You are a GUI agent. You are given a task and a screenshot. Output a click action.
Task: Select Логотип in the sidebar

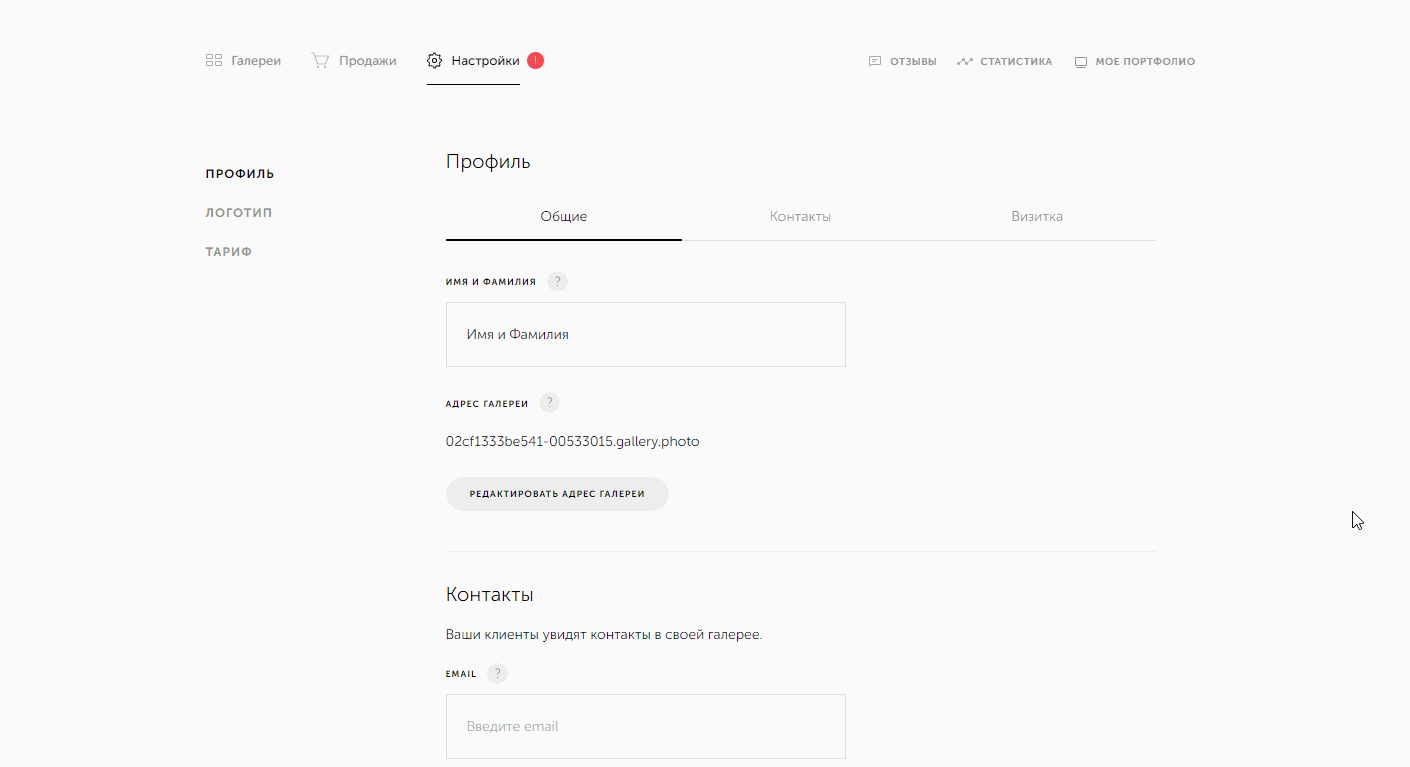coord(239,213)
